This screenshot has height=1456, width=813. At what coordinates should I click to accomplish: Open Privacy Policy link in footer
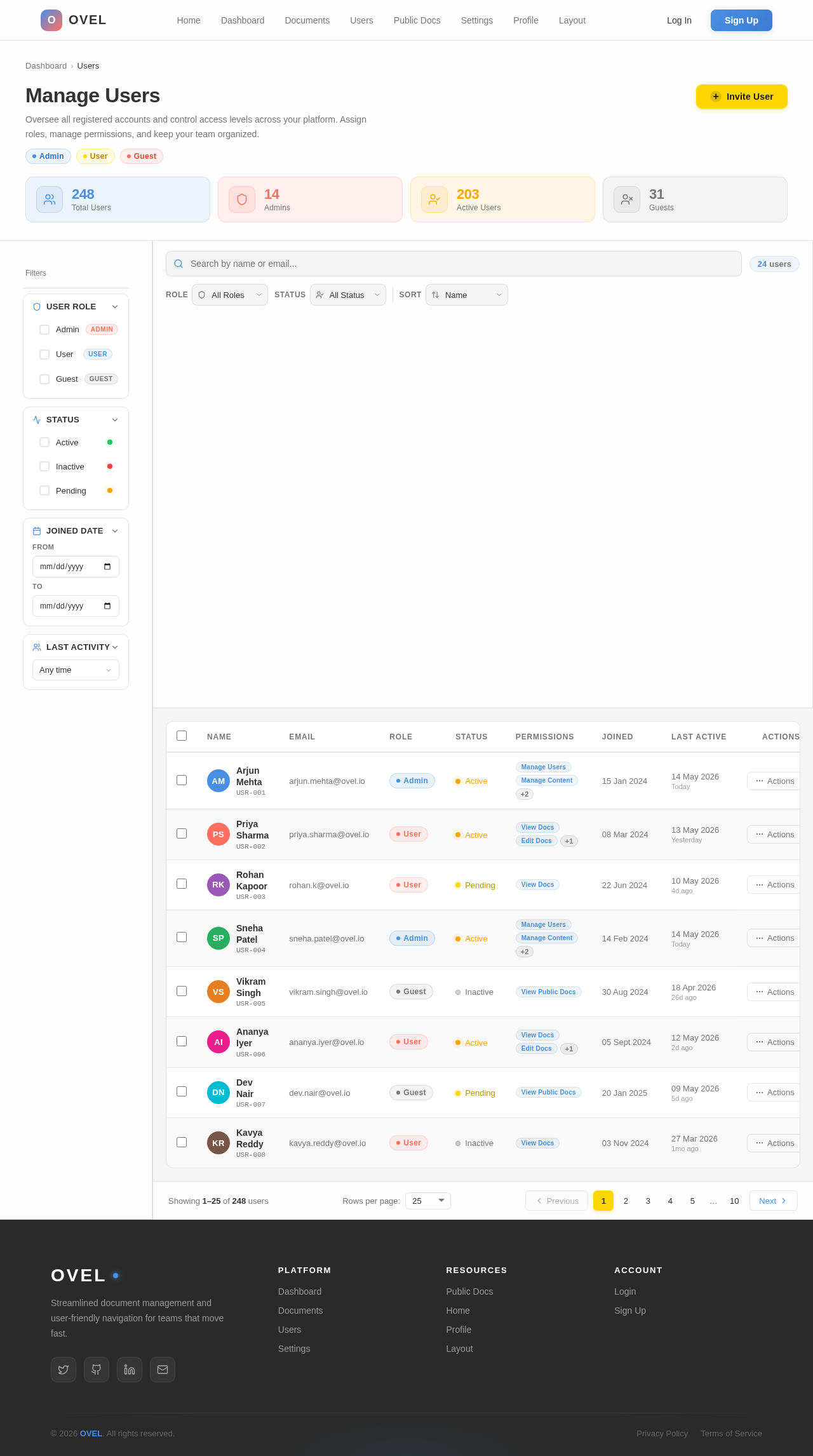tap(662, 1433)
